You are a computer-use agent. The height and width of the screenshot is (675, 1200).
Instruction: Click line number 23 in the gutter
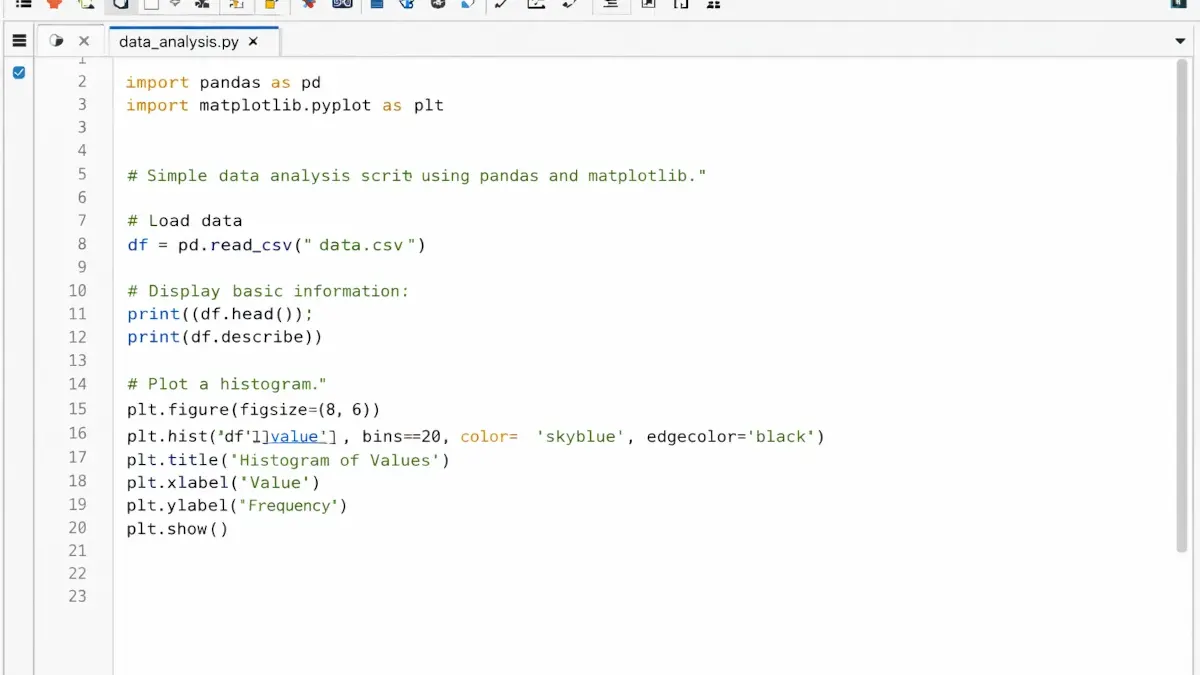click(78, 596)
